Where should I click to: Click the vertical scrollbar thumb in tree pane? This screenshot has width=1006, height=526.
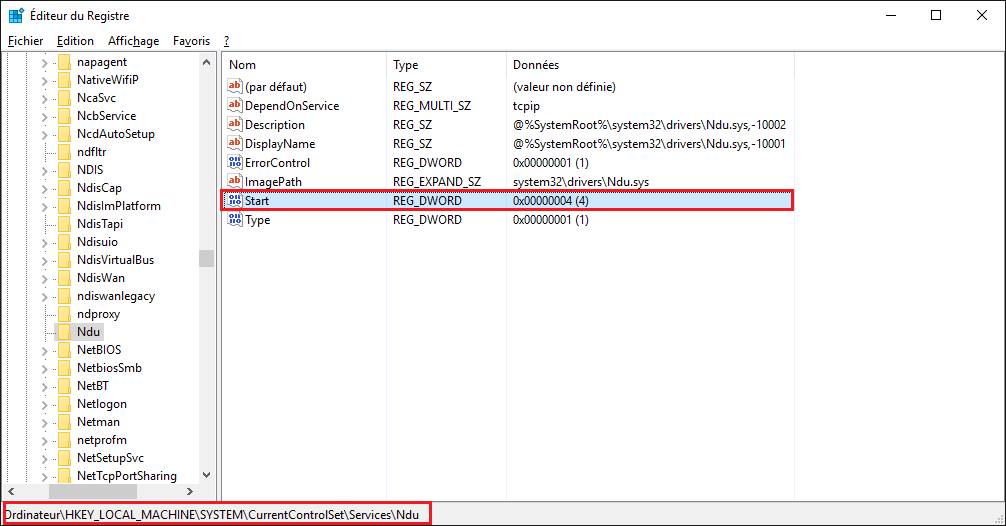point(206,258)
